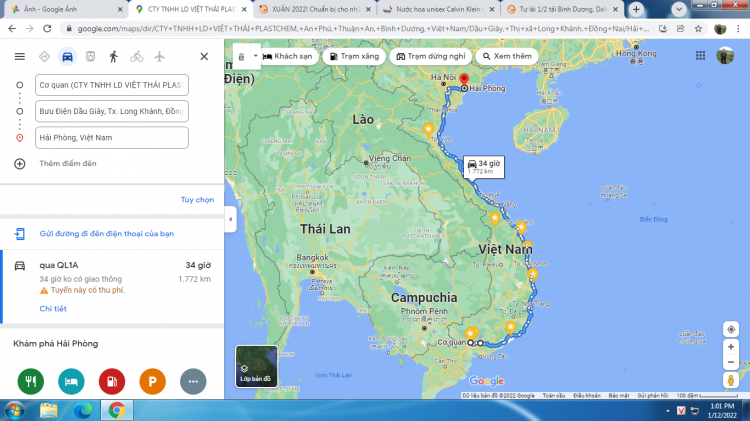Explore gas stations in Hải Phòng
This screenshot has width=750, height=421.
point(112,381)
